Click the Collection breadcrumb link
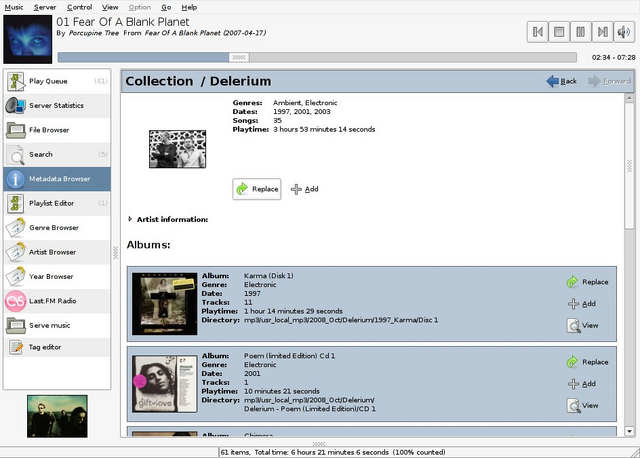640x458 pixels. click(159, 81)
